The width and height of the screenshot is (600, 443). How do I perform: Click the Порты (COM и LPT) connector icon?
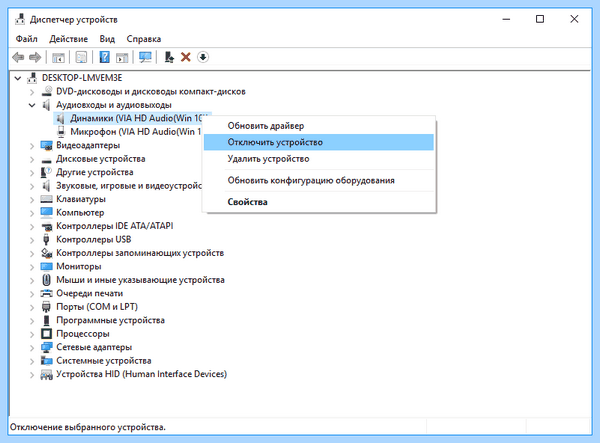pos(46,307)
